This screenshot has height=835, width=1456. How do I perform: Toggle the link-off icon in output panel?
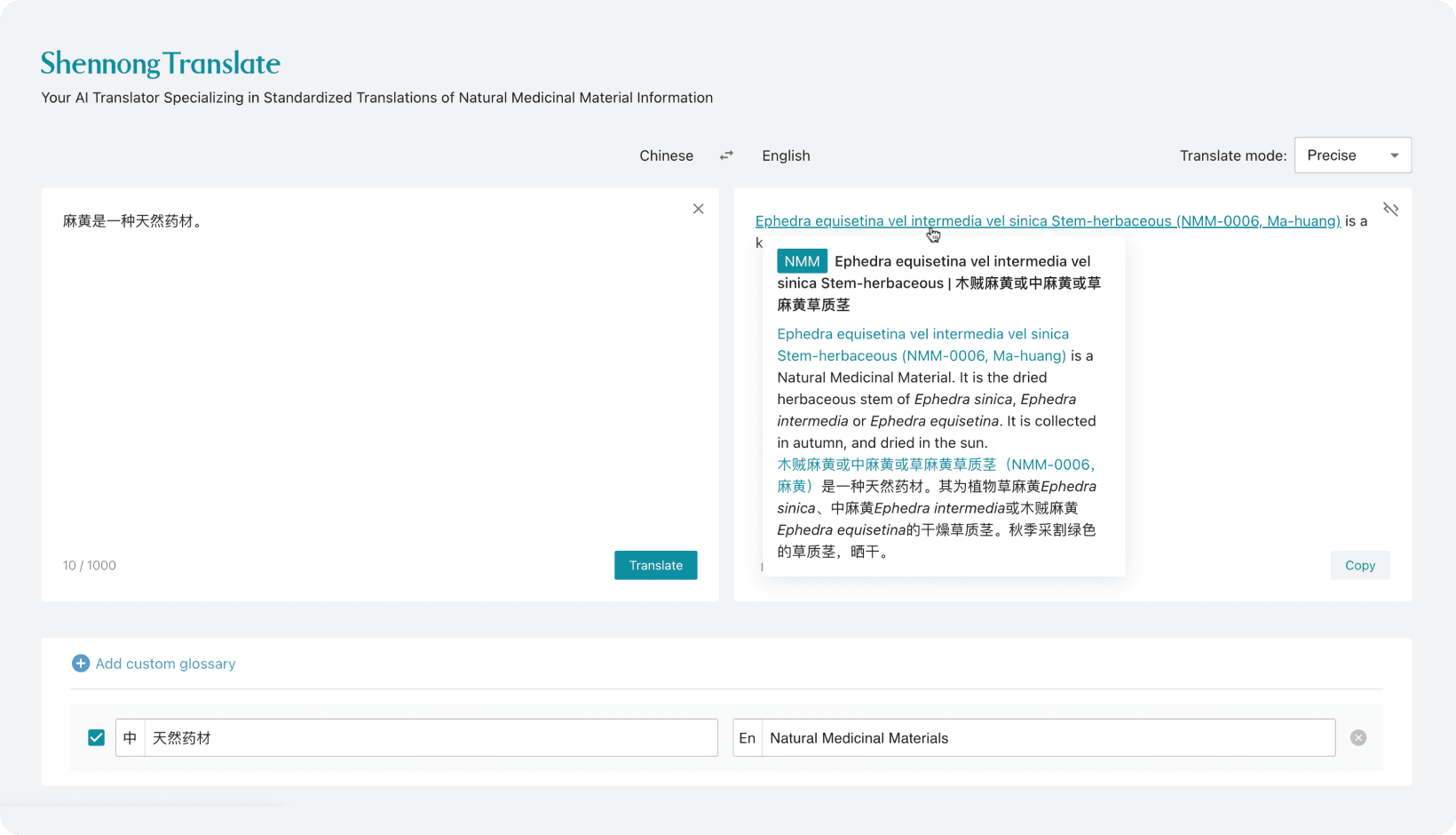pyautogui.click(x=1390, y=210)
